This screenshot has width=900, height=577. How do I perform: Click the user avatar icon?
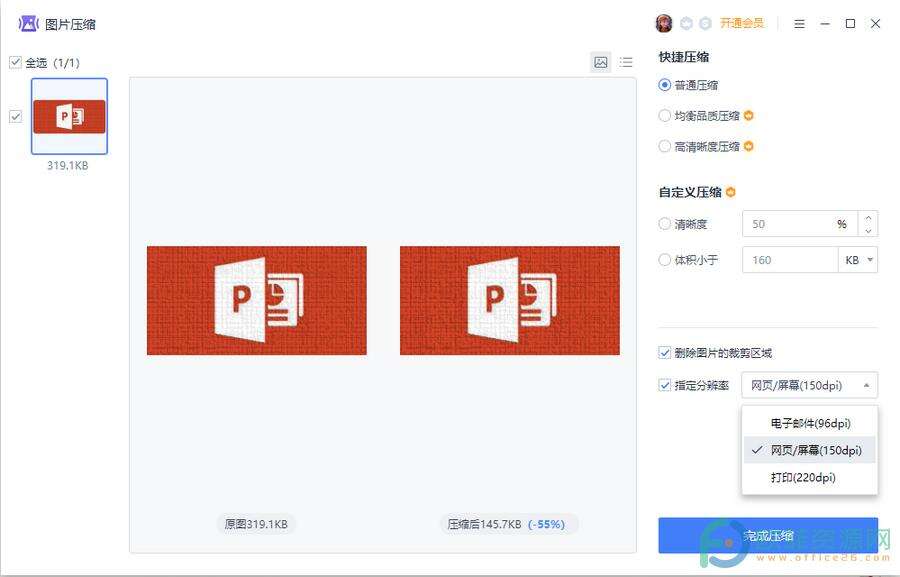(664, 24)
